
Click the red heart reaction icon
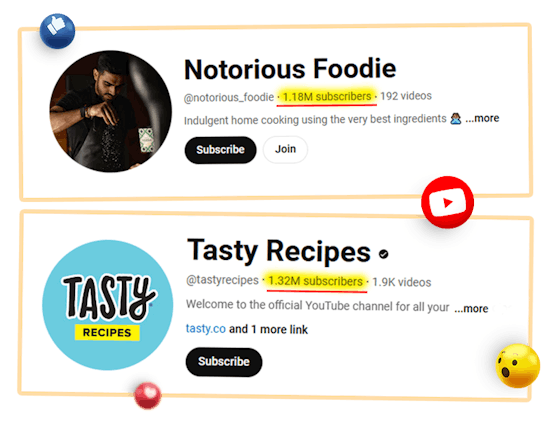click(x=148, y=395)
